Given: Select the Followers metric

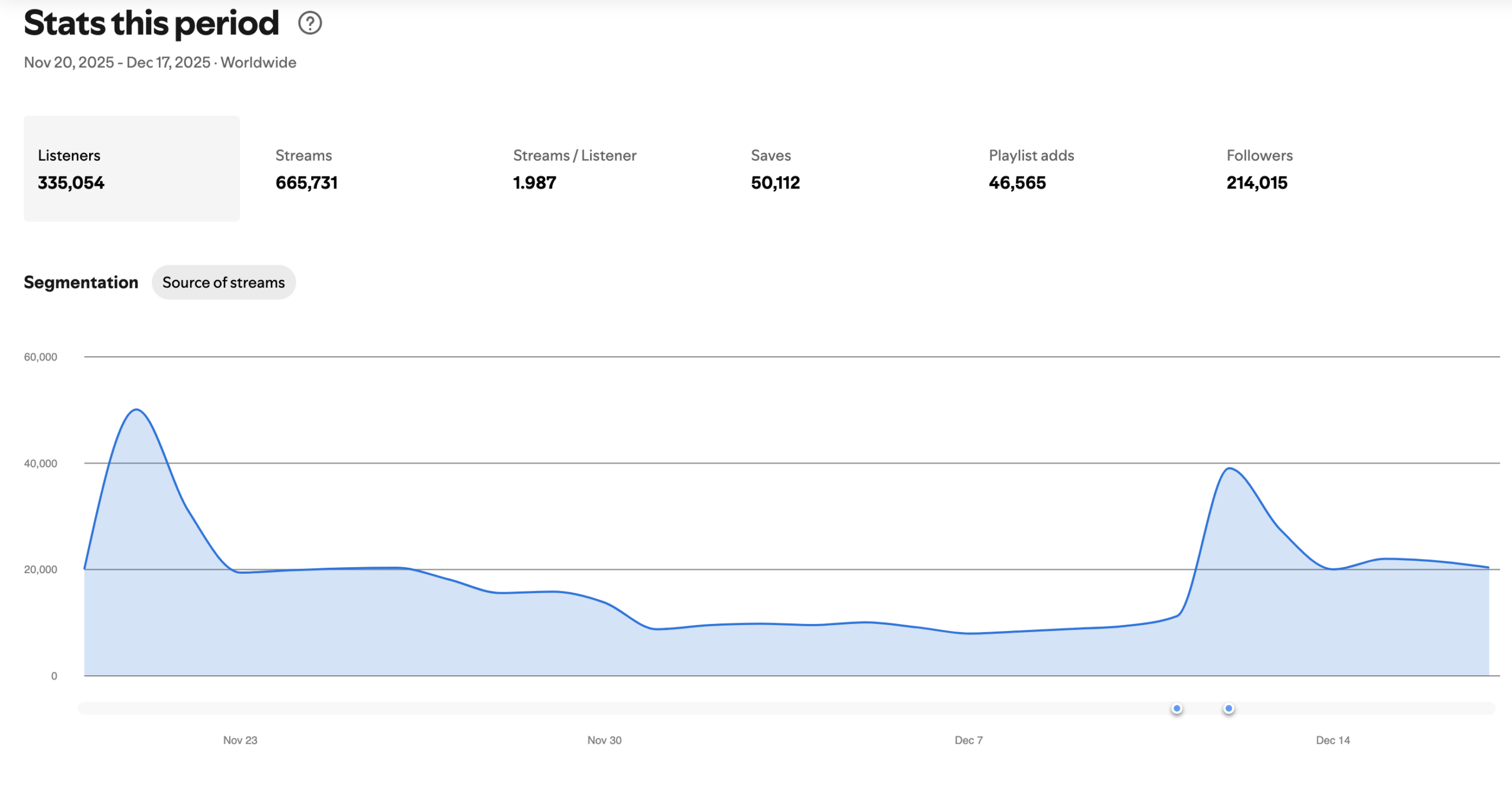Looking at the screenshot, I should pyautogui.click(x=1259, y=168).
